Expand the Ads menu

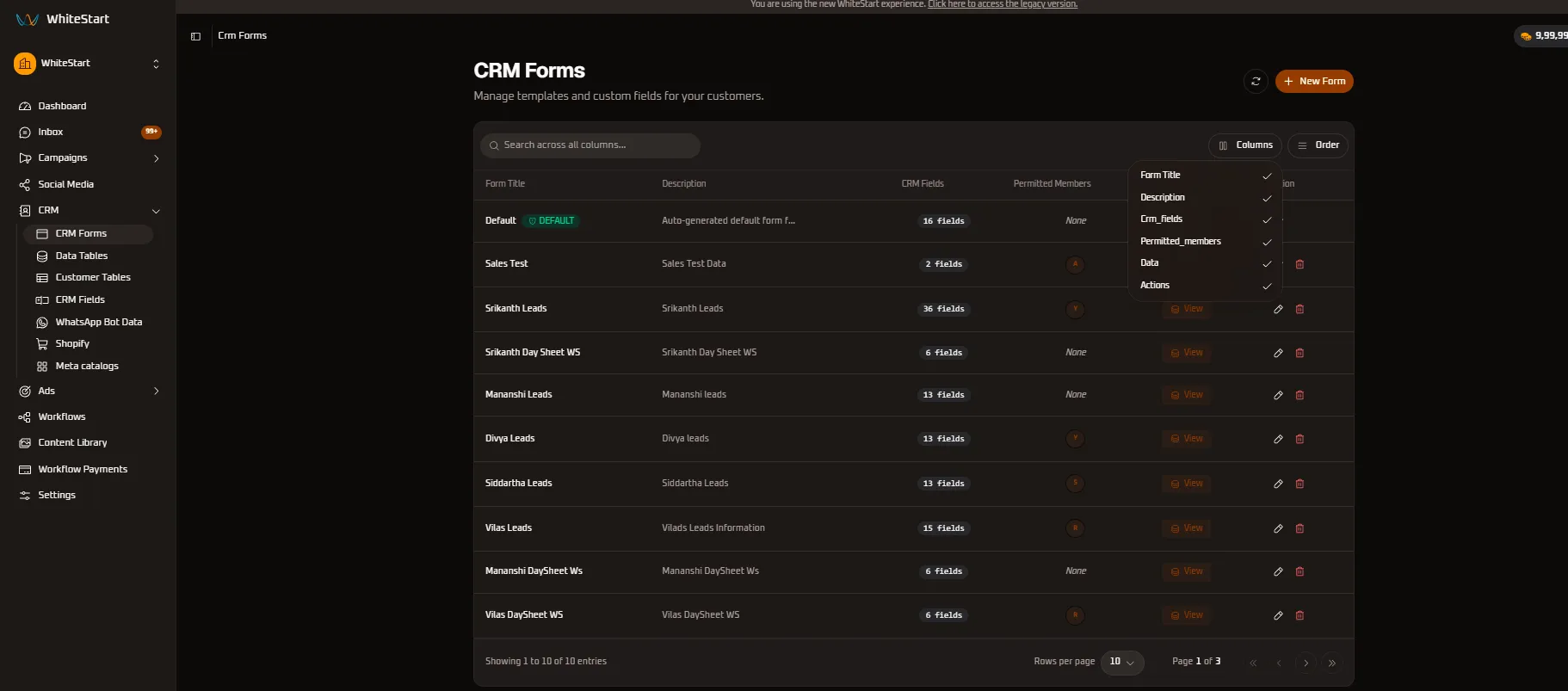[89, 391]
